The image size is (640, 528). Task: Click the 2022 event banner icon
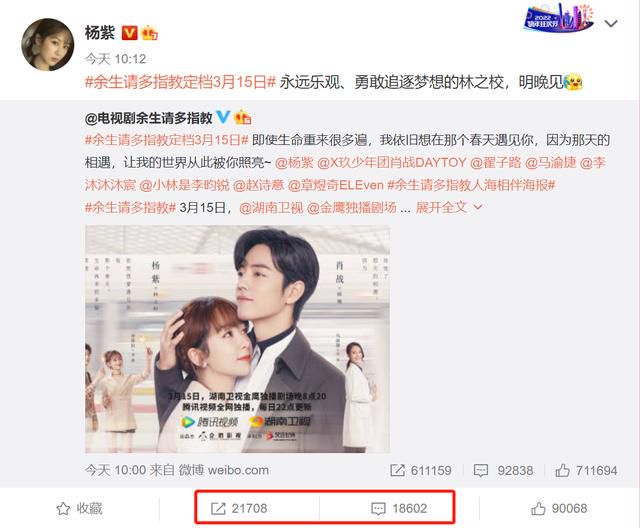click(558, 18)
